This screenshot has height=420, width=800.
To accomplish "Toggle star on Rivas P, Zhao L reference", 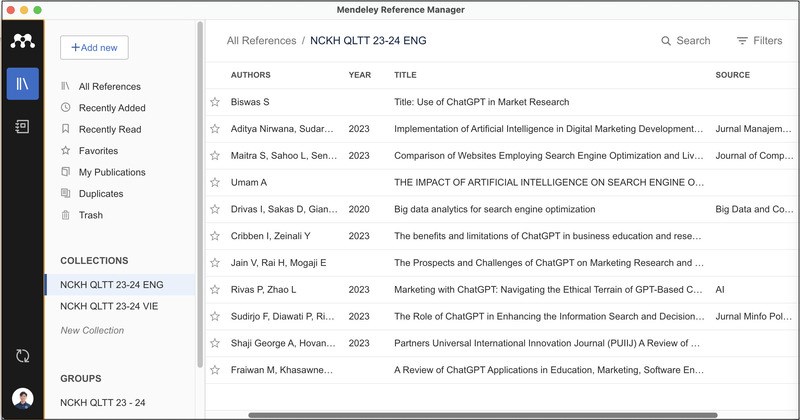I will pyautogui.click(x=214, y=290).
